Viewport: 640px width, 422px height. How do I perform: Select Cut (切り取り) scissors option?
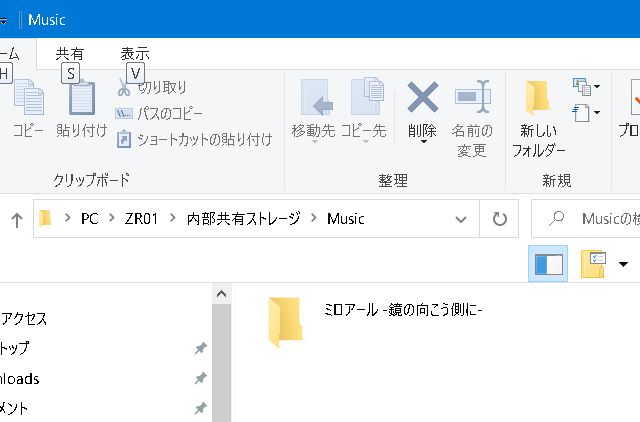pos(152,87)
